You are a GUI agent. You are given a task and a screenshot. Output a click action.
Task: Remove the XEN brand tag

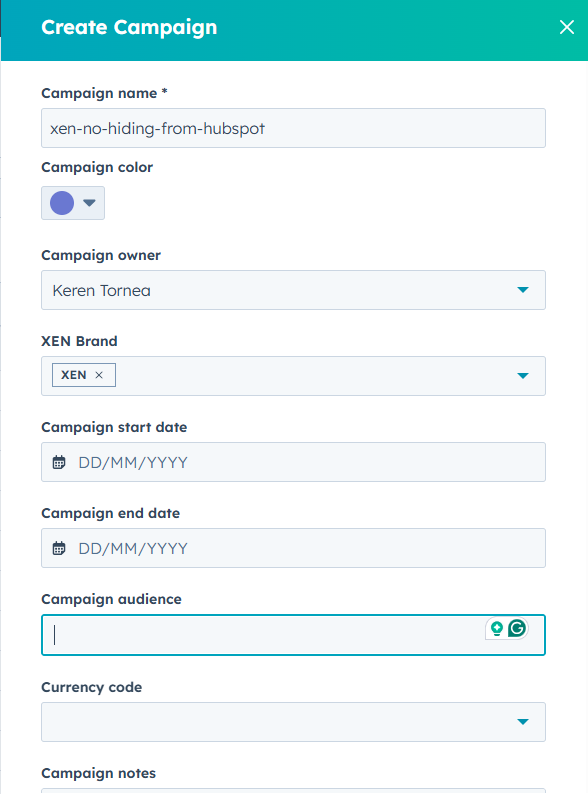coord(99,375)
